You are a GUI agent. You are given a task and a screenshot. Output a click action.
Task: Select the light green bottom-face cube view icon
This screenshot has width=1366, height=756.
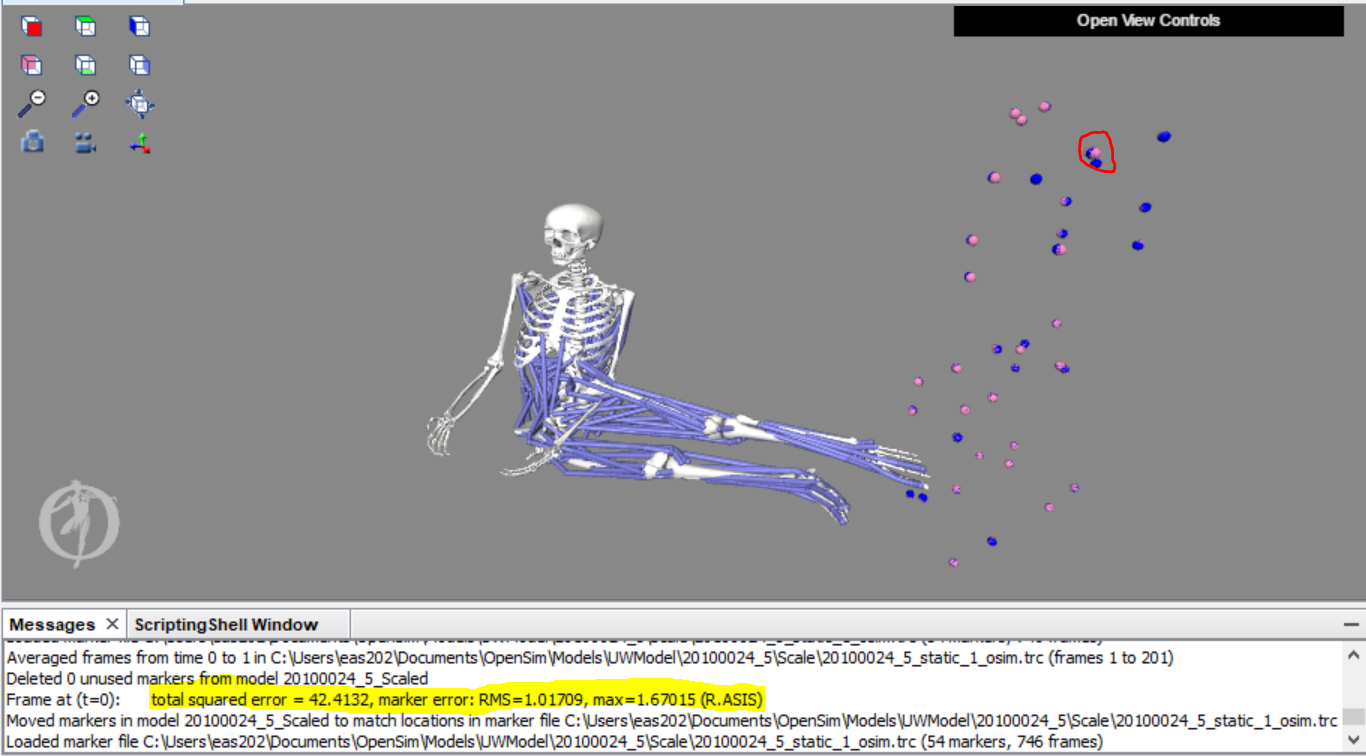click(x=86, y=65)
